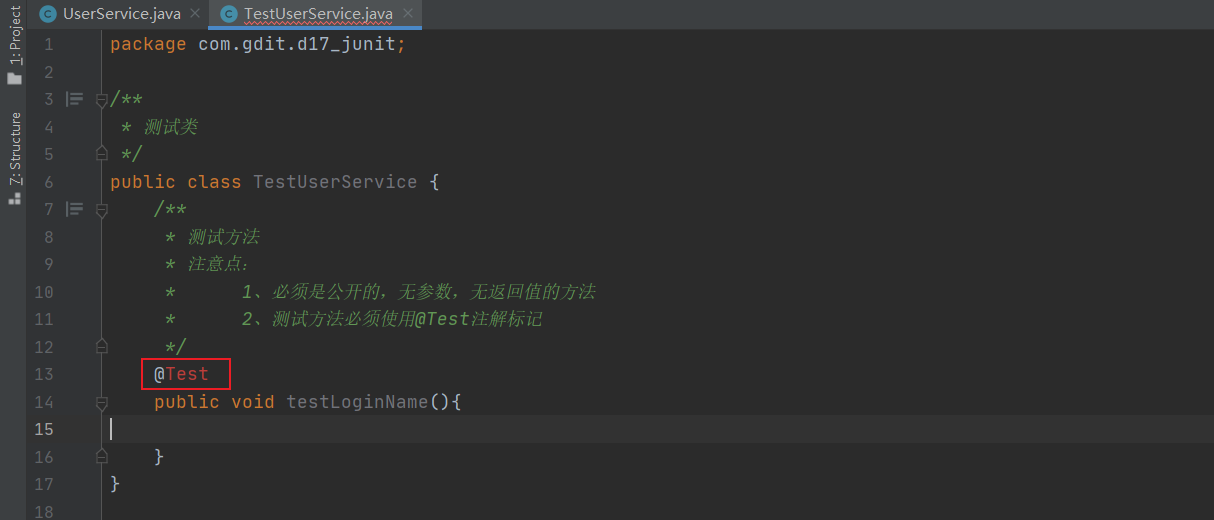The image size is (1214, 520).
Task: Click fold end marker on line 16
Action: point(101,455)
